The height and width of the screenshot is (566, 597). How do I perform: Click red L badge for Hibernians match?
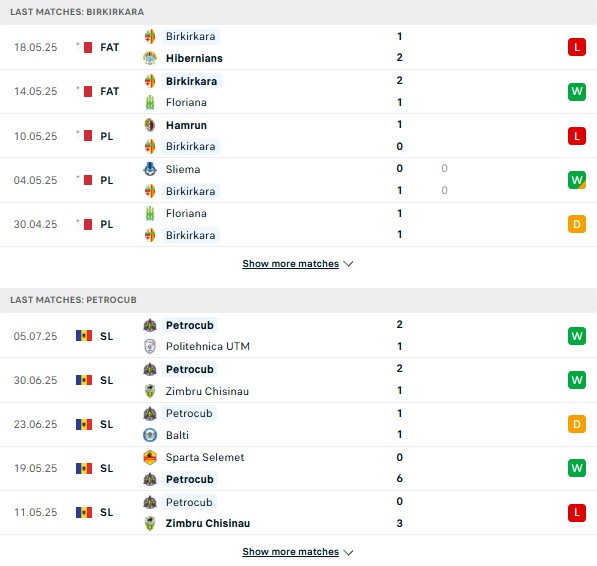coord(576,47)
